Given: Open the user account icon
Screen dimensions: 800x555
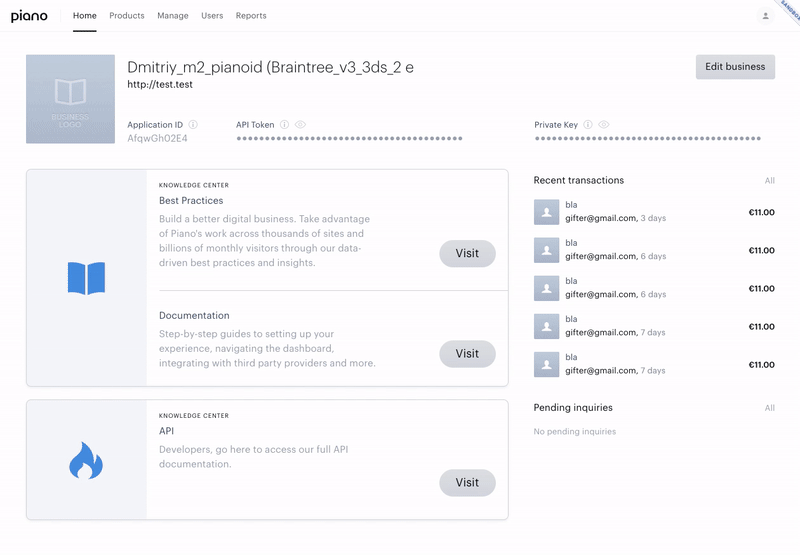Looking at the screenshot, I should 765,16.
